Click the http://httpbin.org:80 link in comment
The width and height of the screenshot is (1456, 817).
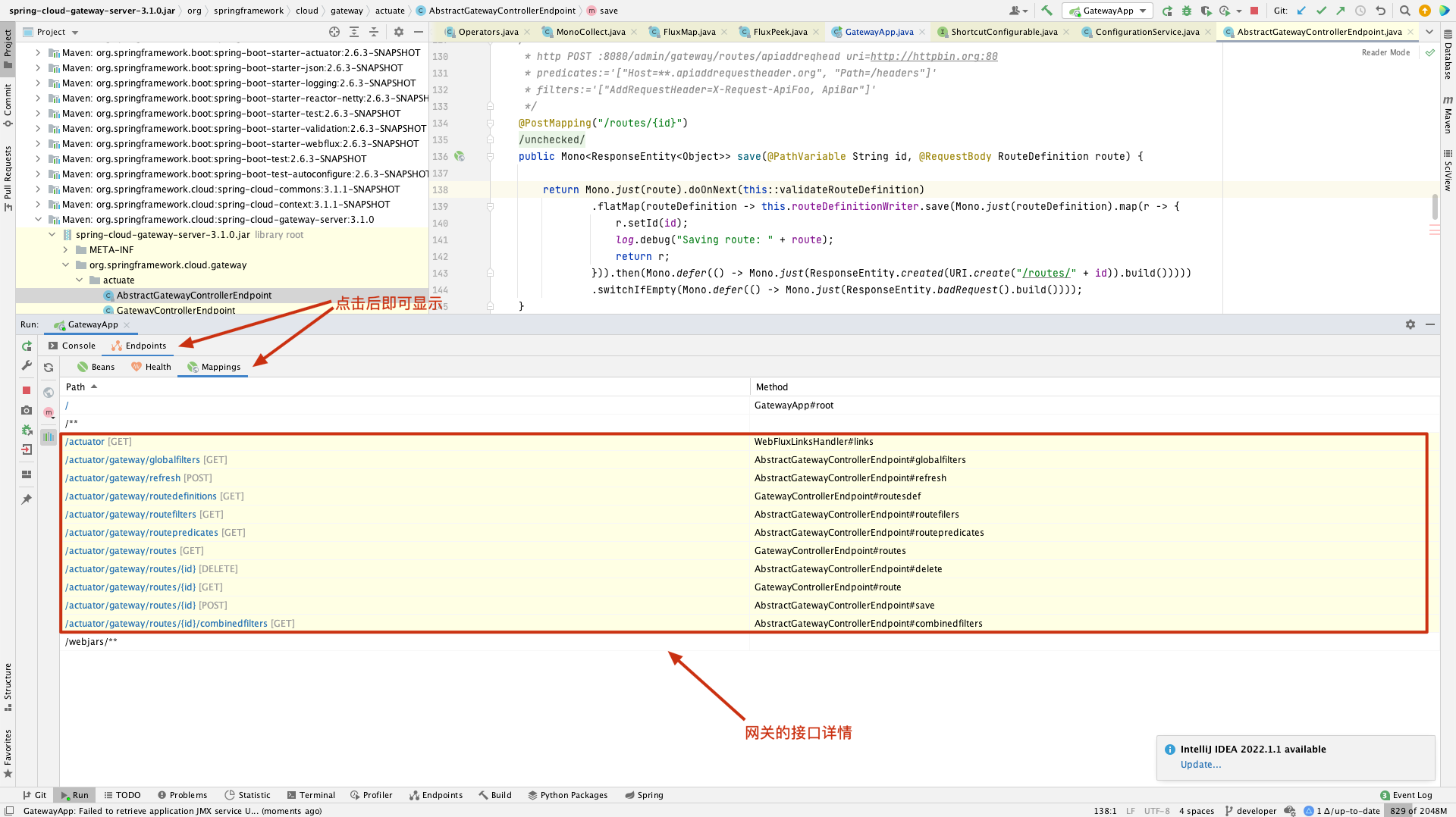pyautogui.click(x=934, y=57)
